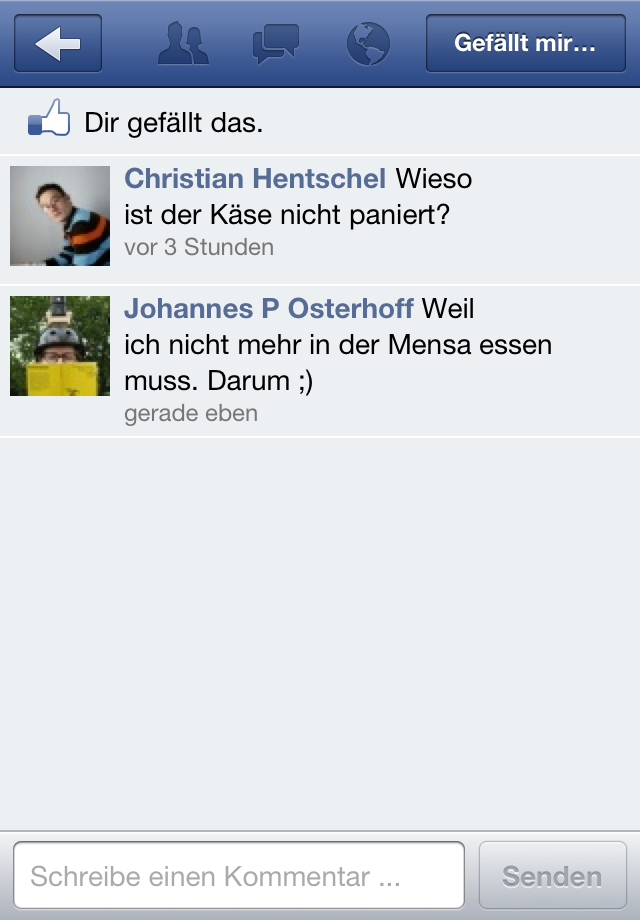Tap the word 'Wieso' in Christian's comment
640x920 pixels.
[x=434, y=178]
